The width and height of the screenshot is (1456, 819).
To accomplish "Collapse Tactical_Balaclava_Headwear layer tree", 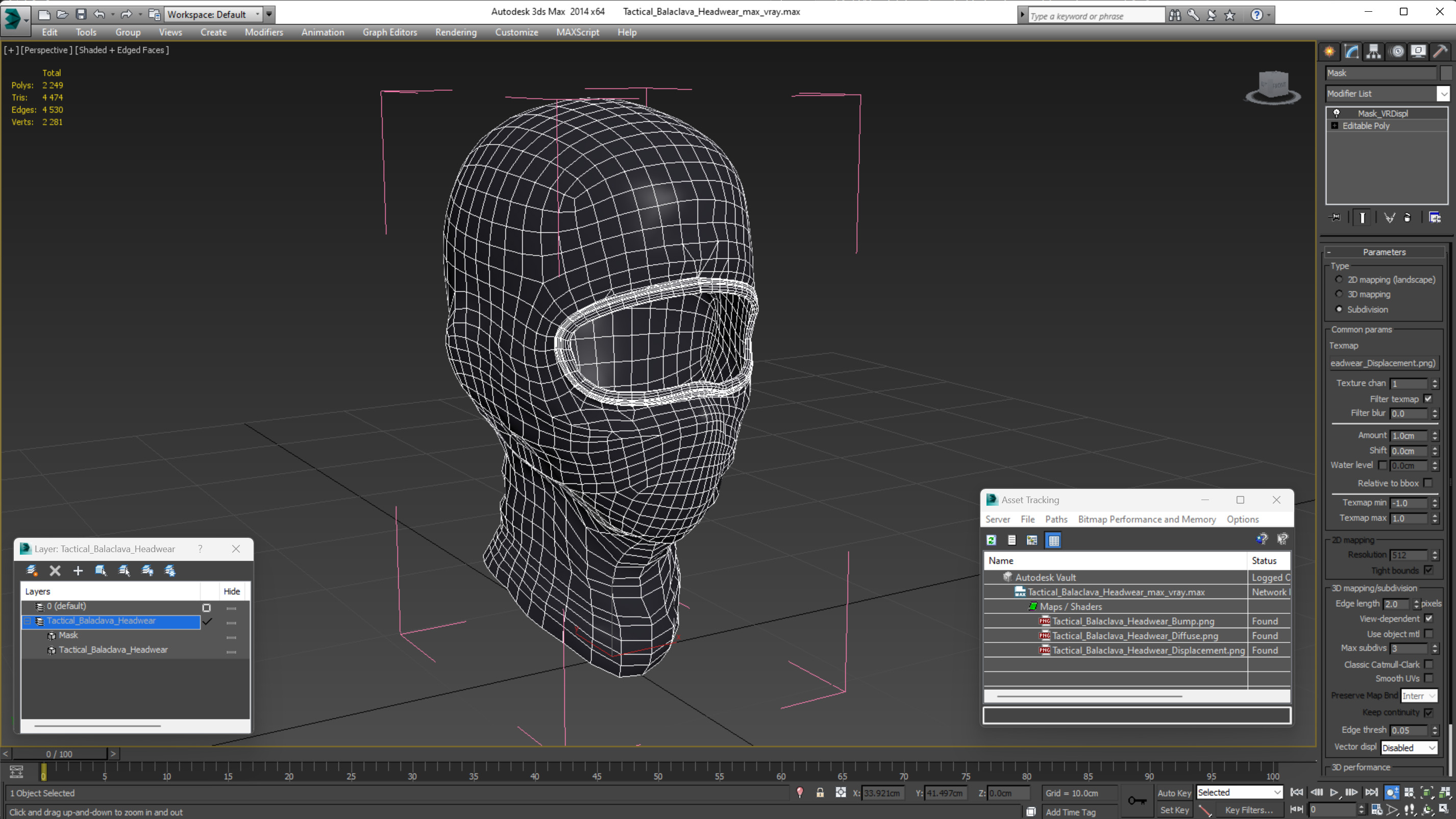I will point(27,621).
